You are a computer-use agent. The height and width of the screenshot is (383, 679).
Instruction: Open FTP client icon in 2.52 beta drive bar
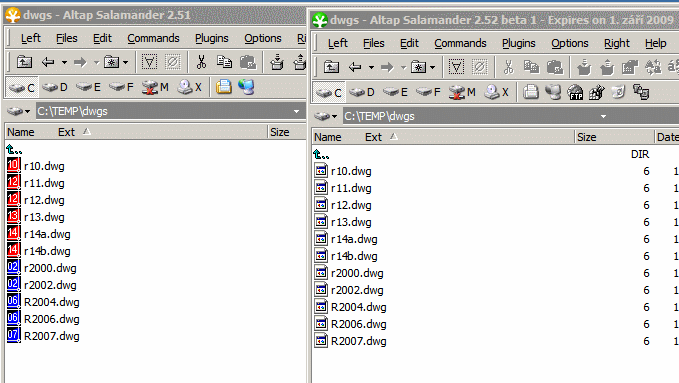pos(576,92)
